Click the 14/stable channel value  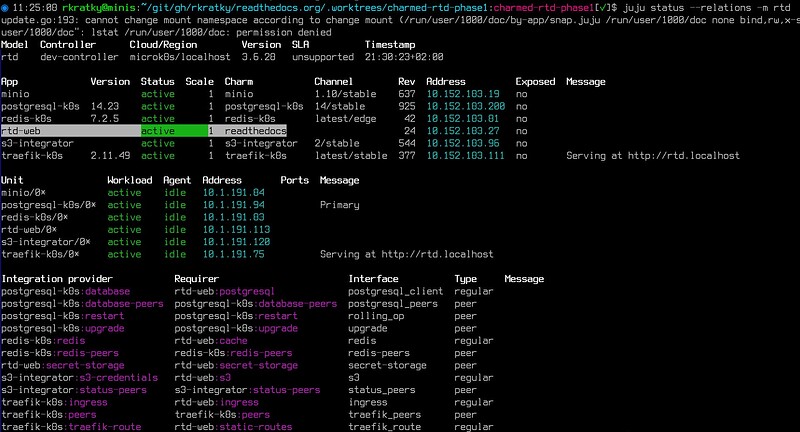(x=340, y=106)
